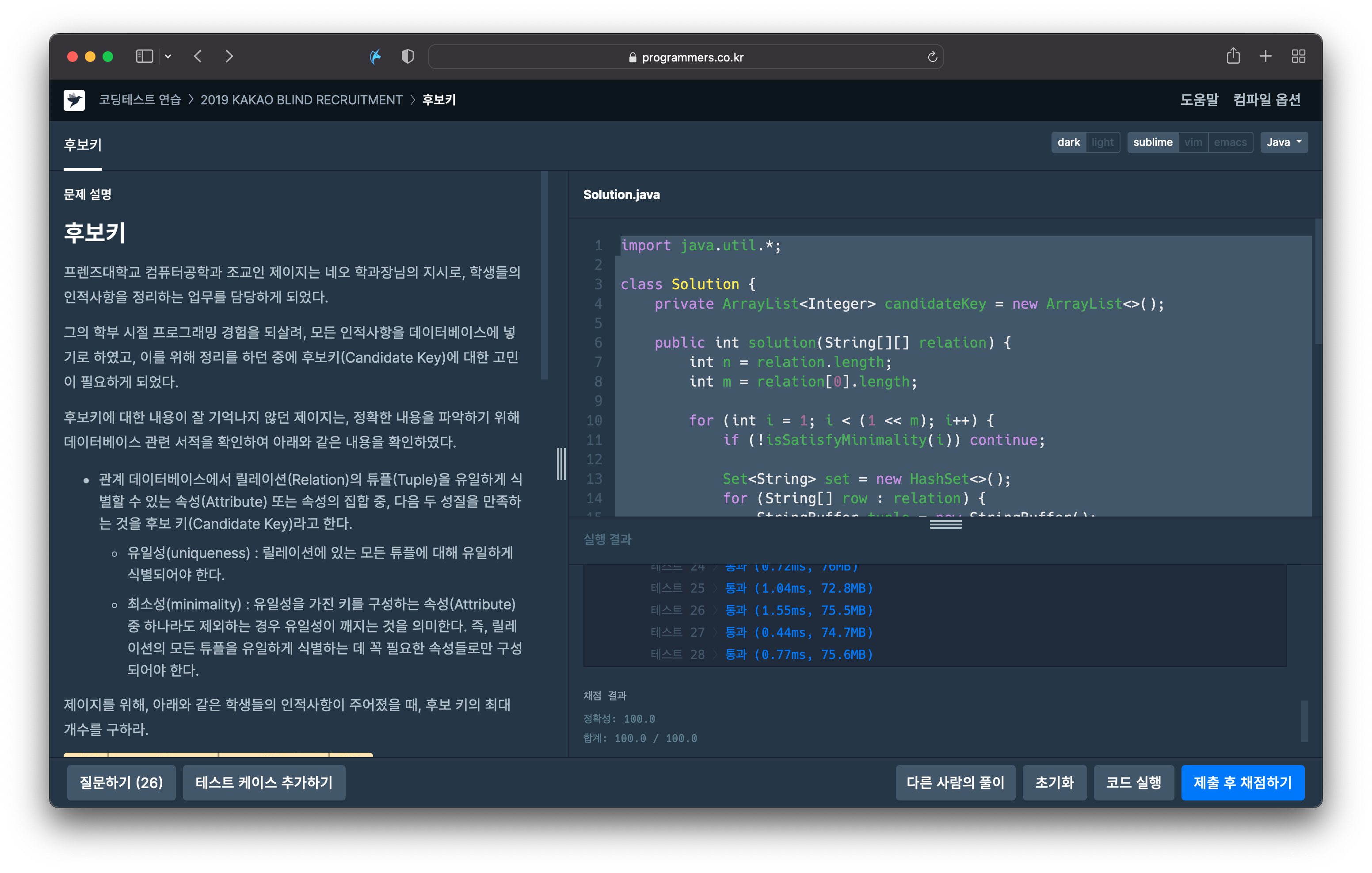Click 테스트 케이스 추가하기 button

(x=264, y=782)
